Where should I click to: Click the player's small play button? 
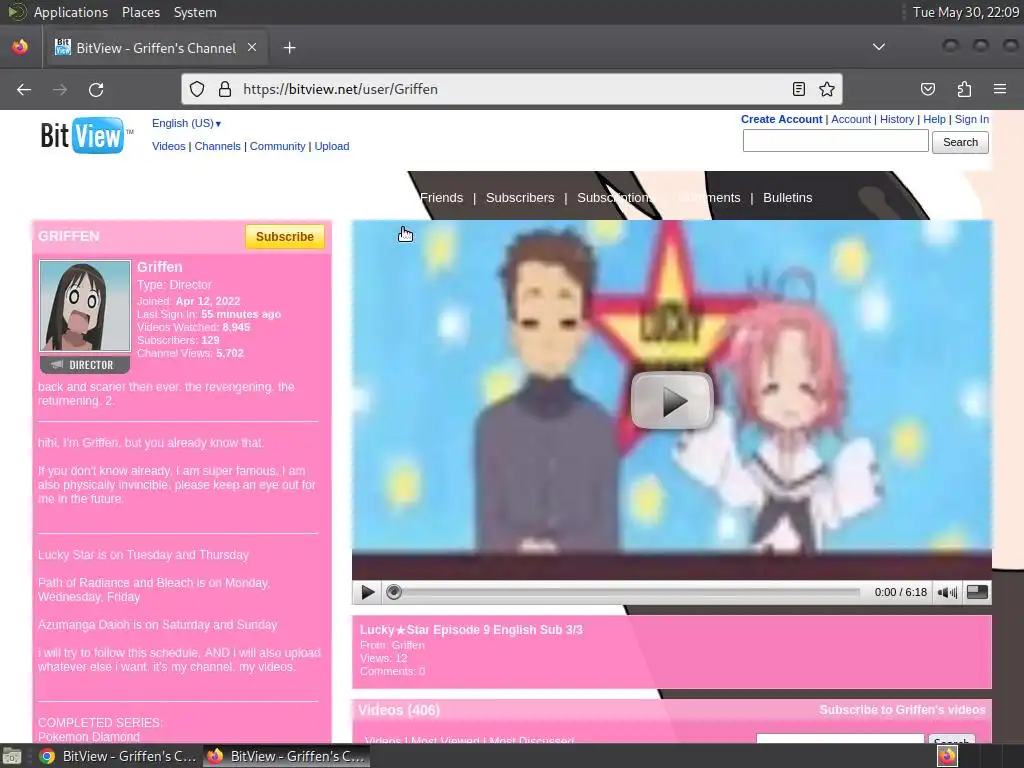[x=368, y=592]
